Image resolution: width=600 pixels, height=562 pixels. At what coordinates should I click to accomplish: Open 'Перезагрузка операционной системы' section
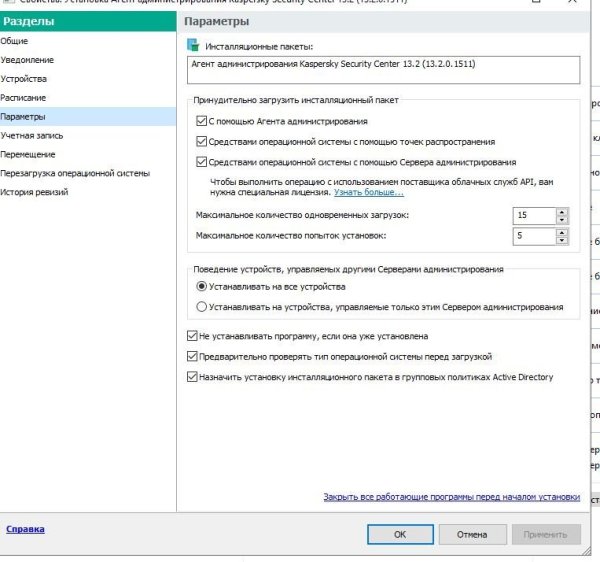pos(88,173)
